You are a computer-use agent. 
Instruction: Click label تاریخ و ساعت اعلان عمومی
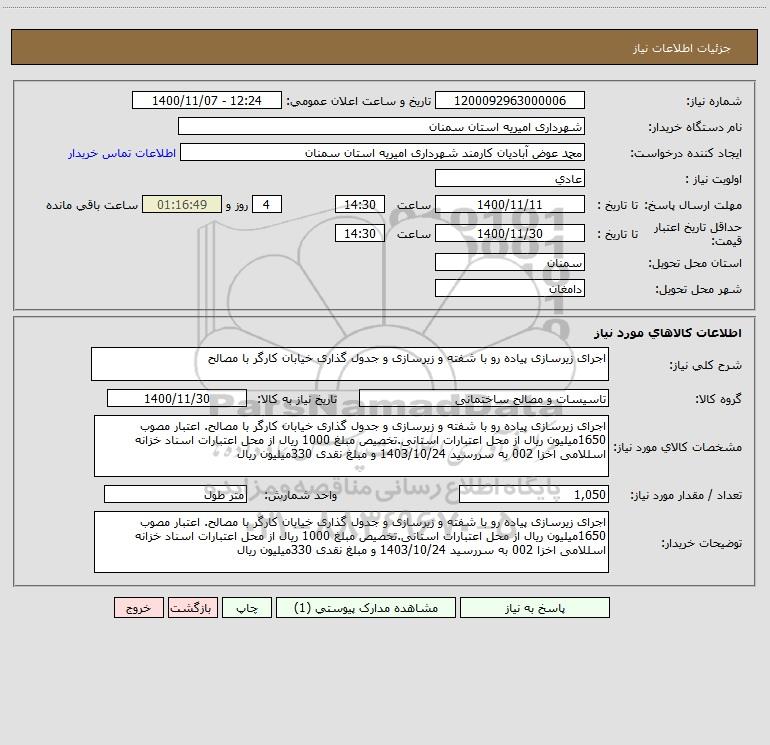tap(358, 101)
